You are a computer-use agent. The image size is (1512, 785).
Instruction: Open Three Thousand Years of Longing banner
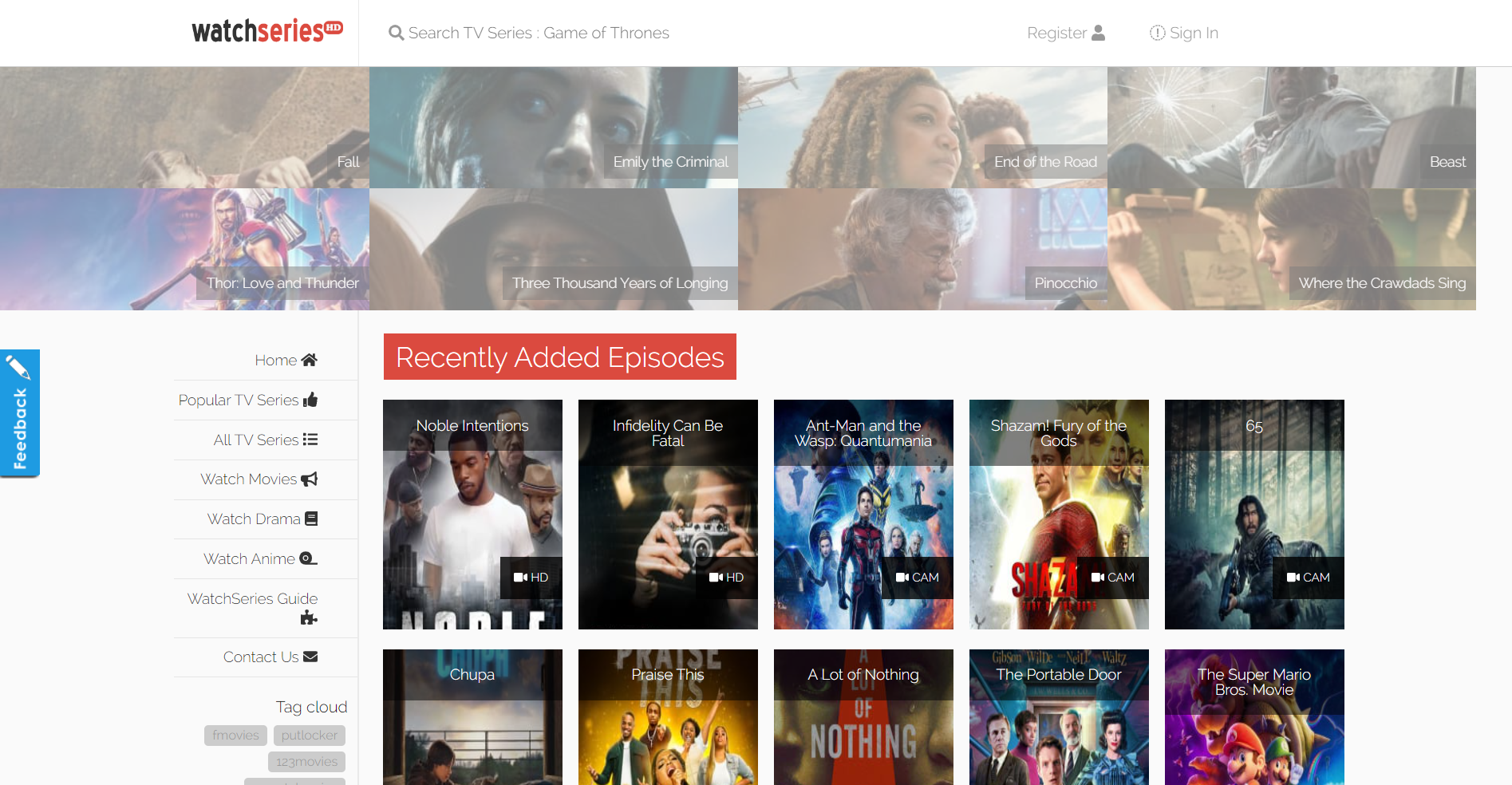click(x=554, y=249)
